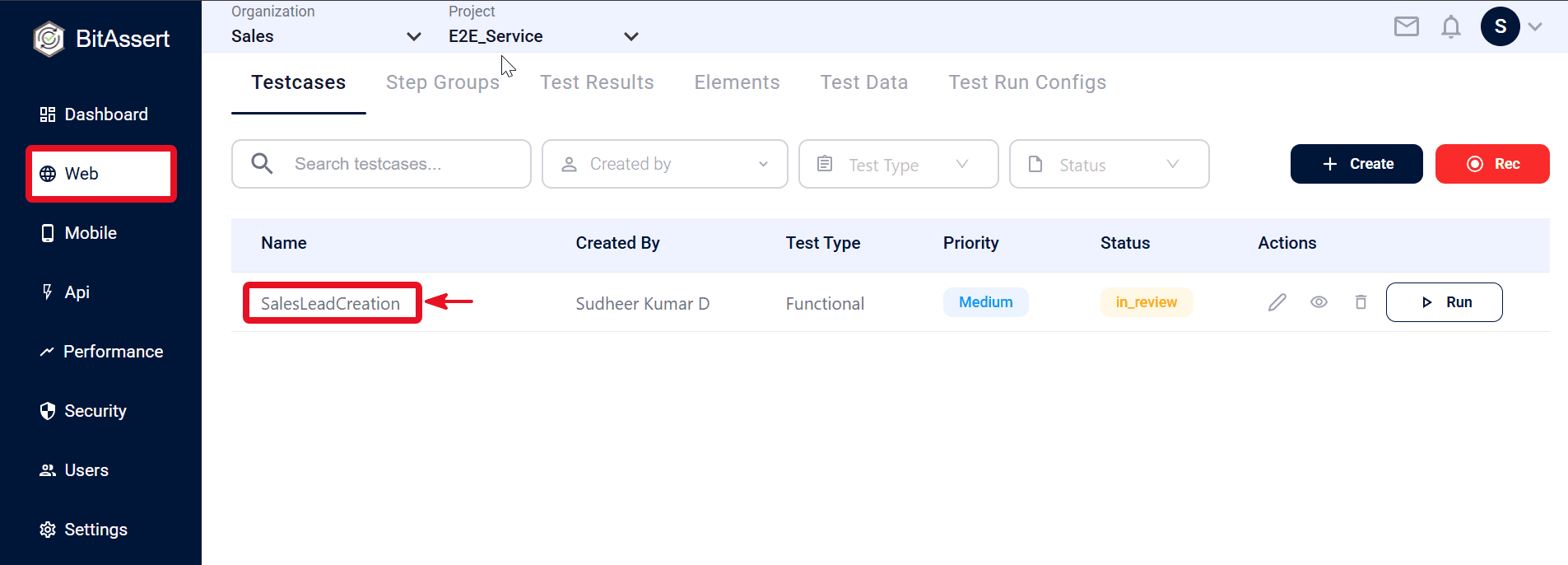Expand the Created by filter
This screenshot has width=1568, height=565.
tap(665, 164)
